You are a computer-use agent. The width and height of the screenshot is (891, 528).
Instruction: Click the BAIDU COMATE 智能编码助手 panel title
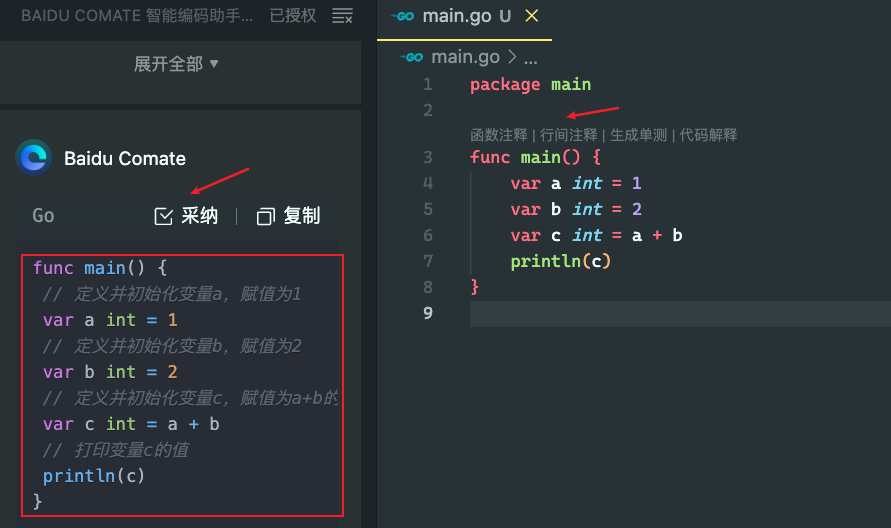(x=137, y=16)
